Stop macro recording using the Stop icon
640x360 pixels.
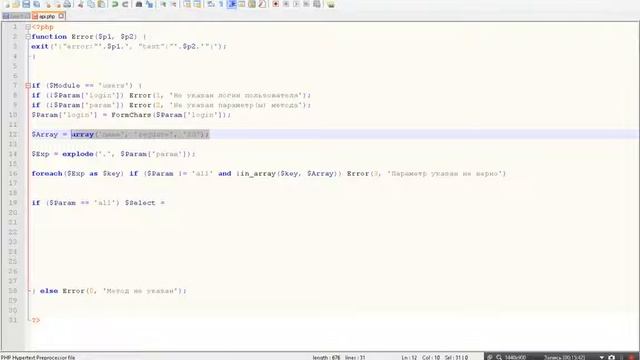(x=286, y=4)
